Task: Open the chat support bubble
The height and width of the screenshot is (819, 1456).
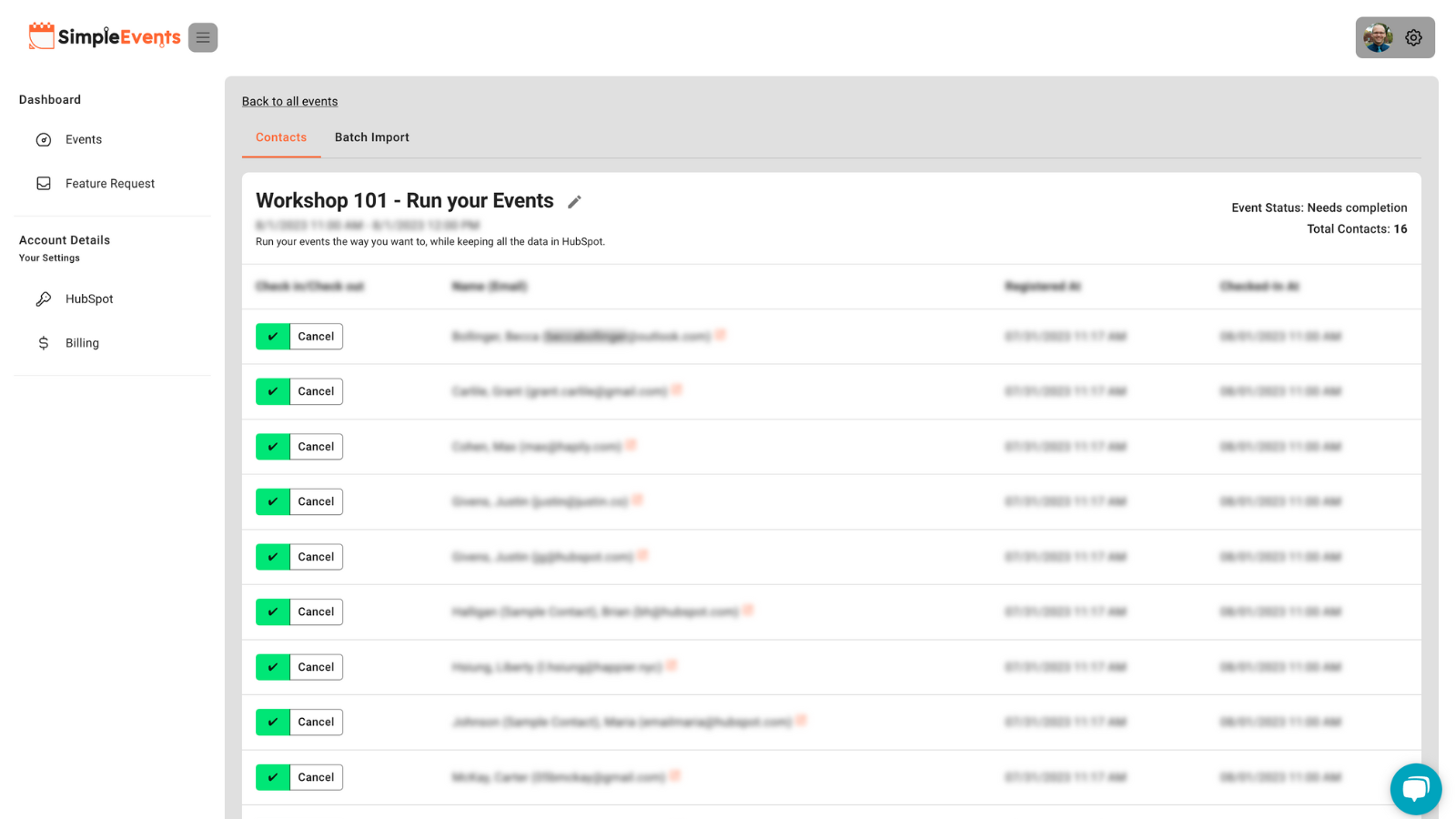Action: click(x=1415, y=789)
